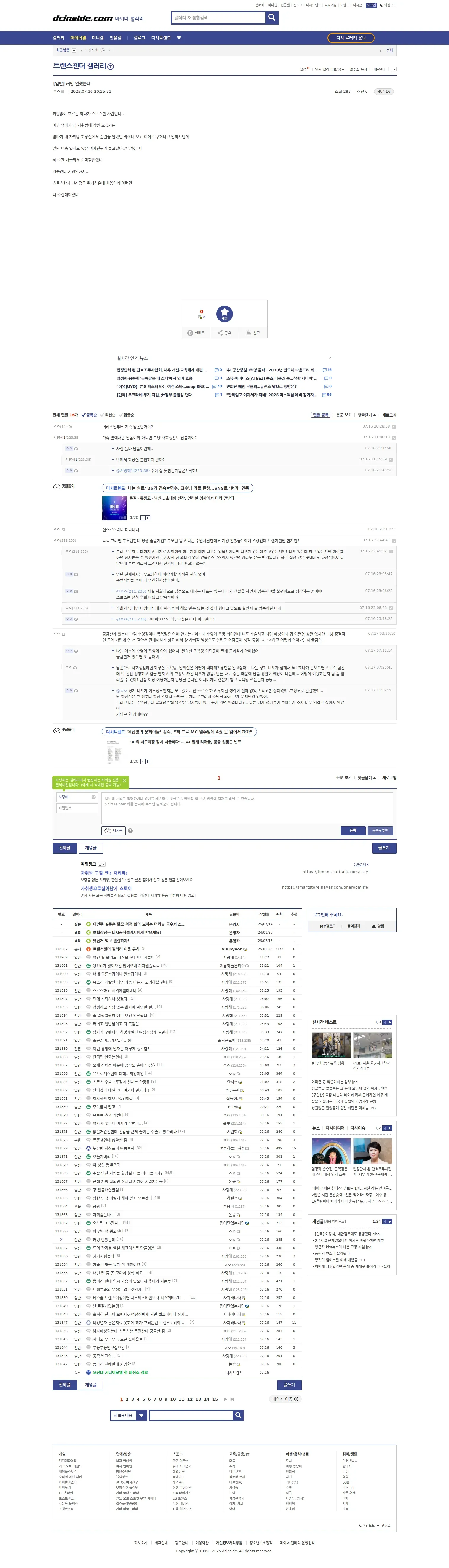This screenshot has width=449, height=1568.
Task: Click the 로그인 link at top right
Action: pos(371,5)
